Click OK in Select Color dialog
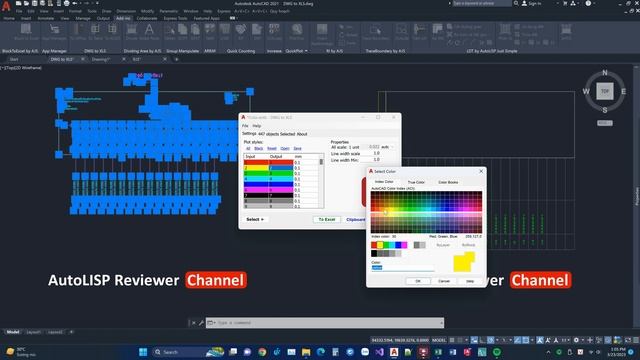This screenshot has height=360, width=640. (418, 281)
